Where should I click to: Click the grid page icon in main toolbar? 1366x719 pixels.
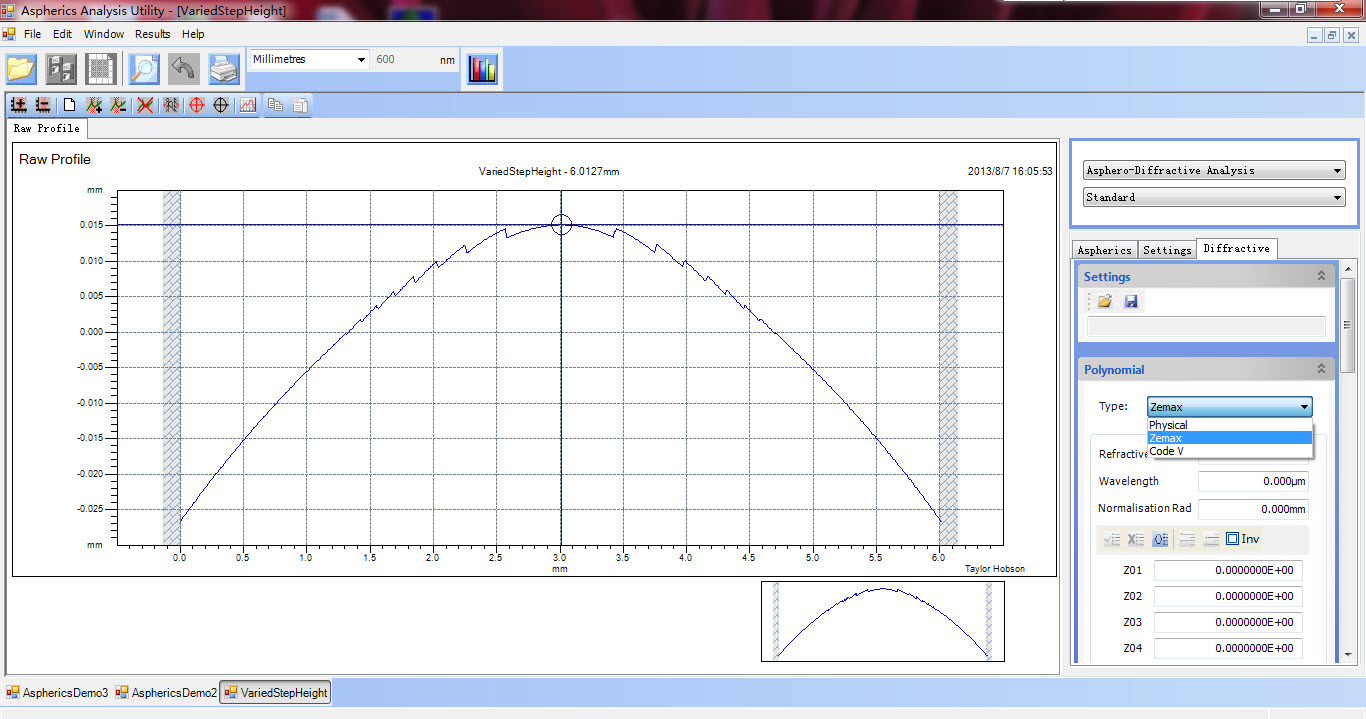pos(102,69)
